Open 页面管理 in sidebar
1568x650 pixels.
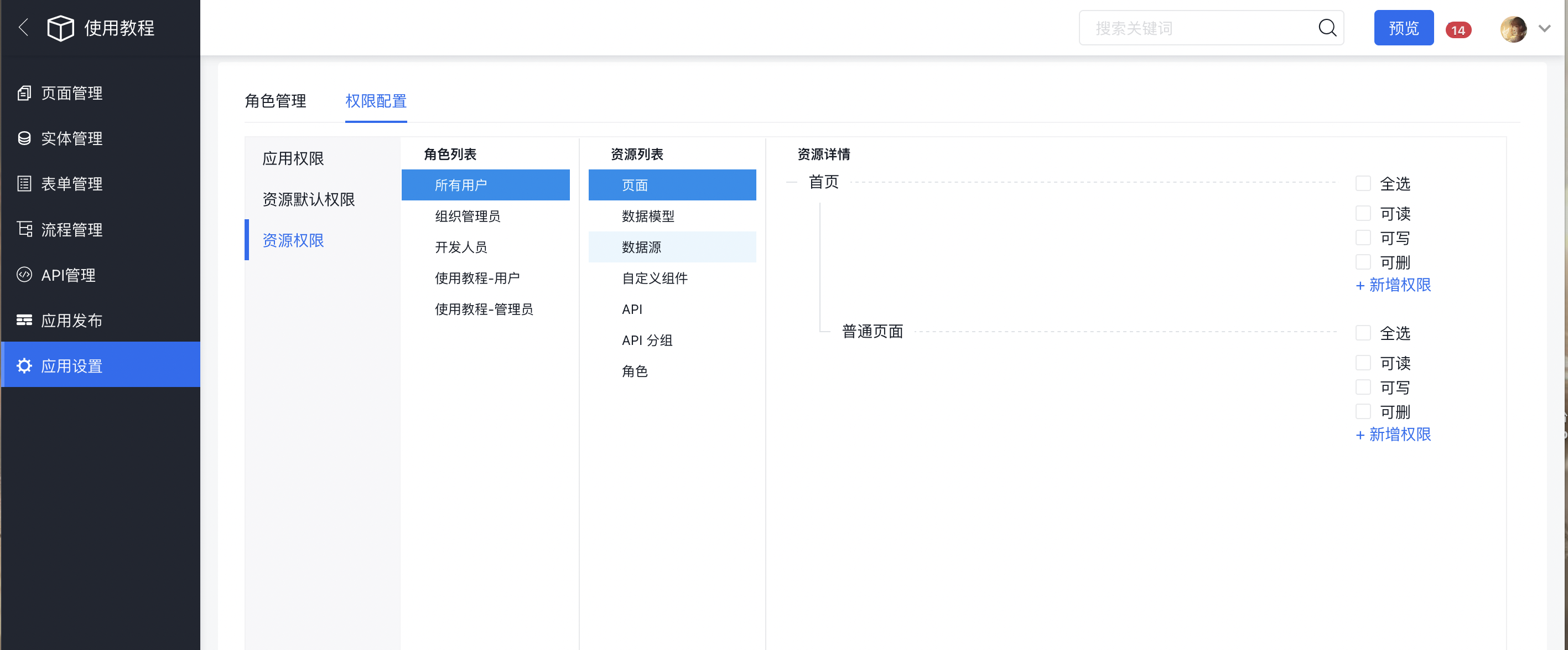point(101,92)
